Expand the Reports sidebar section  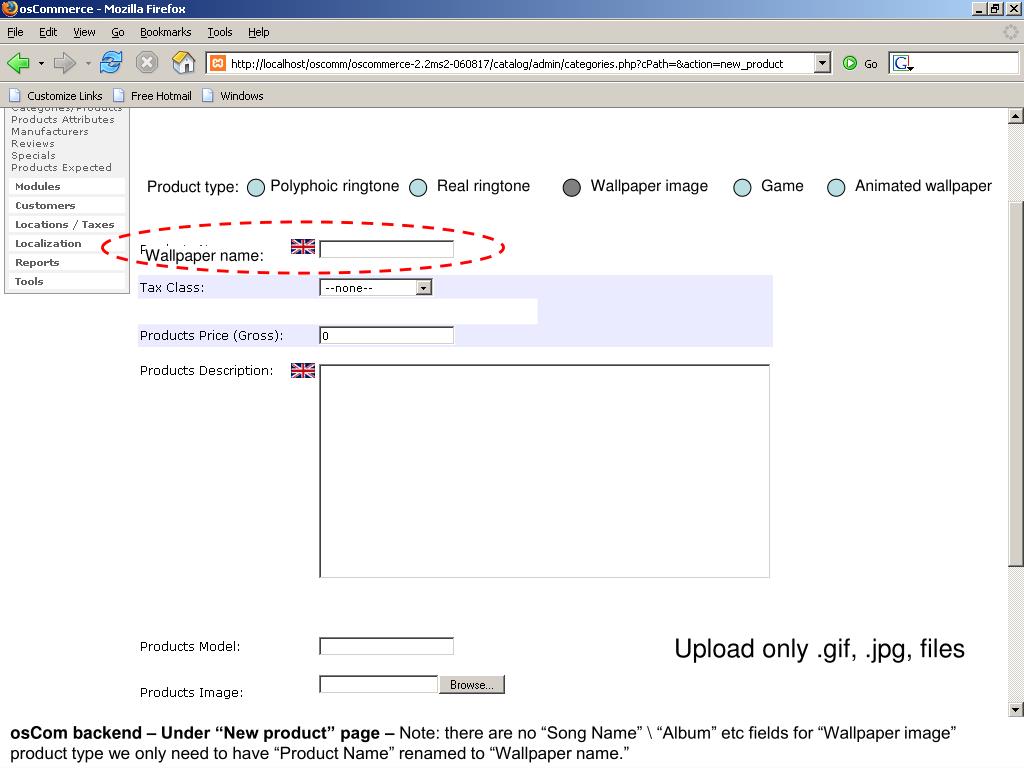pyautogui.click(x=66, y=263)
